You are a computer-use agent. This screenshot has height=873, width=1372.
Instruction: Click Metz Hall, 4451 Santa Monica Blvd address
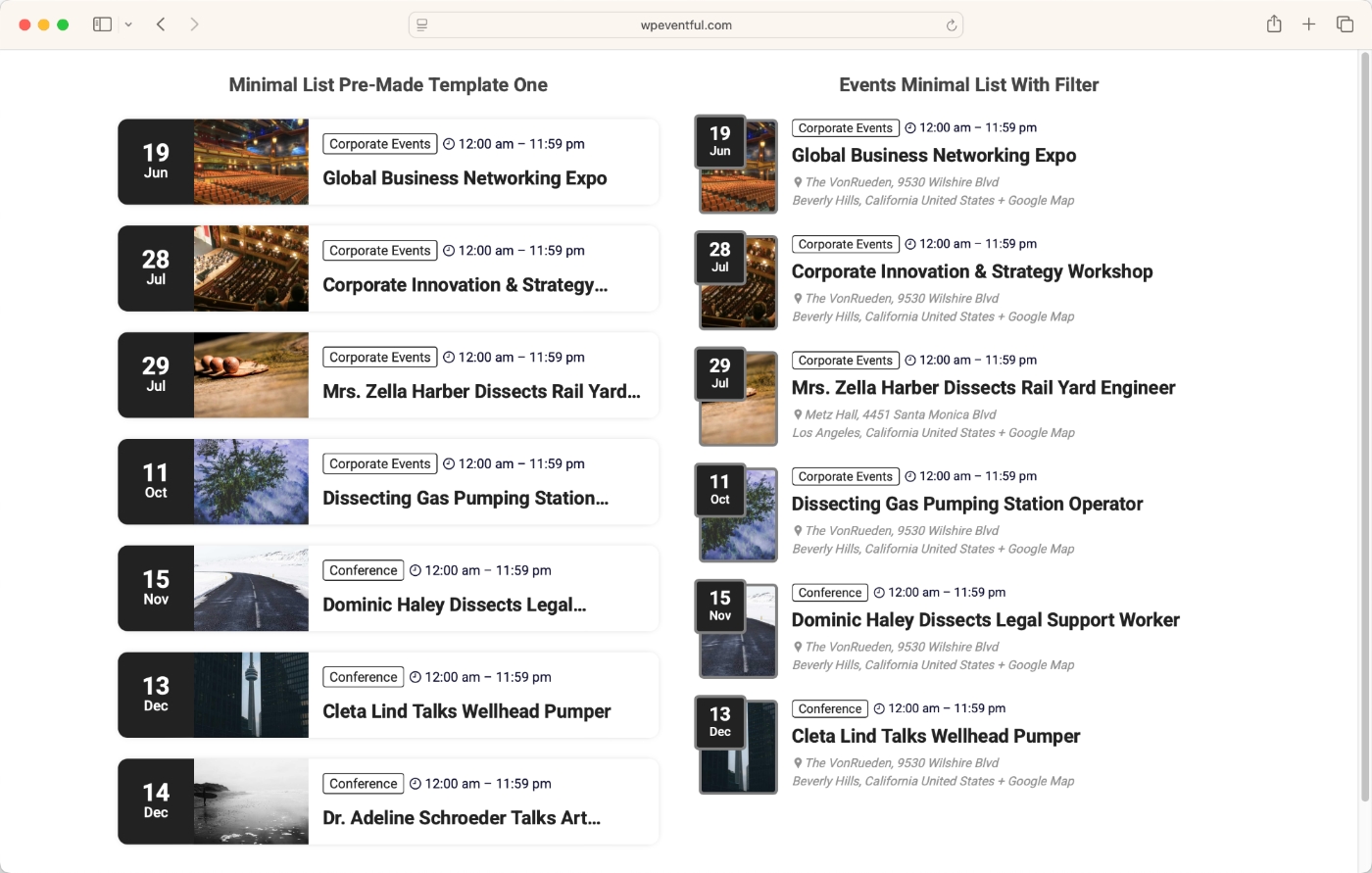[x=901, y=415]
